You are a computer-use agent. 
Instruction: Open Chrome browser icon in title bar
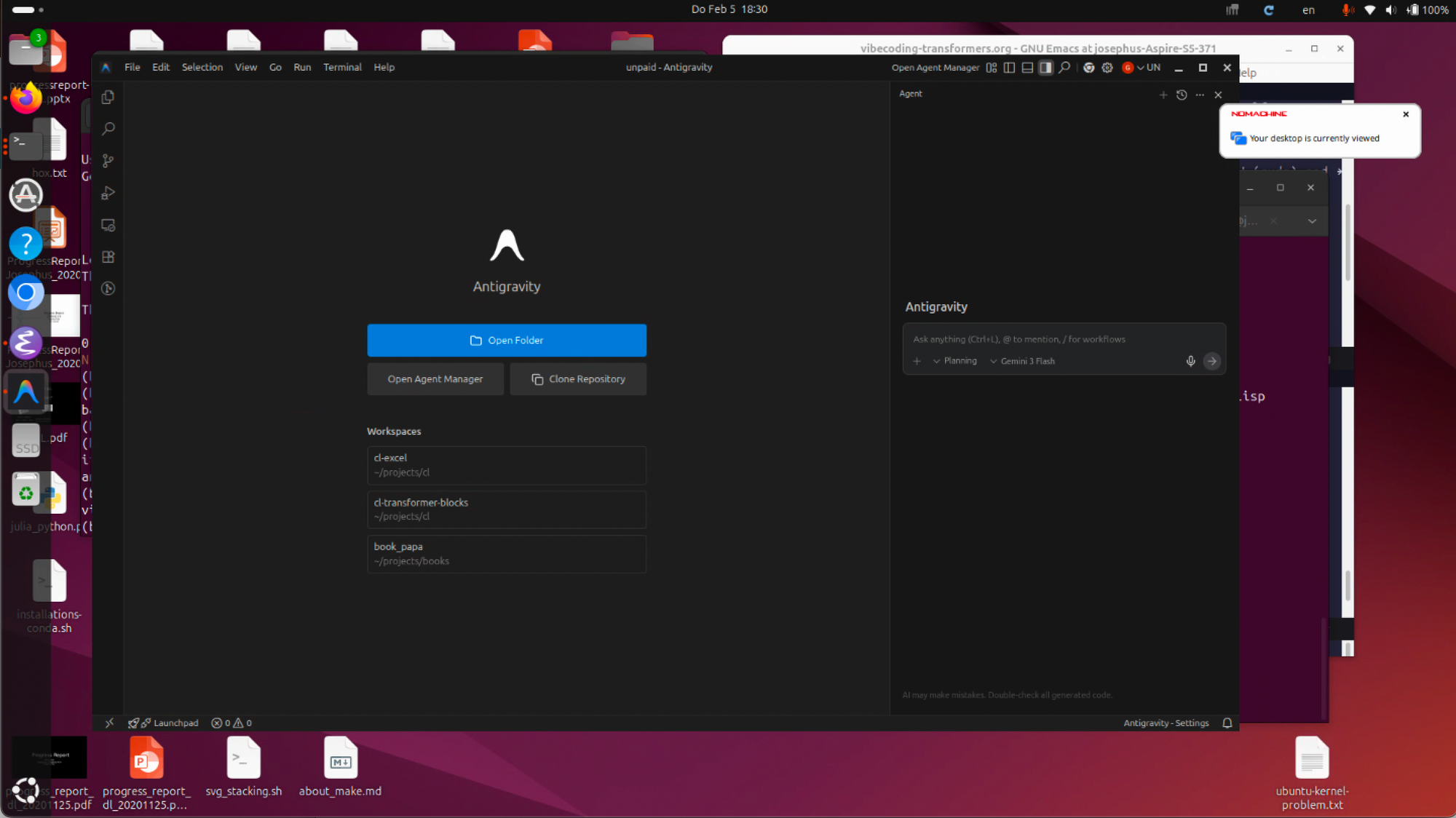click(1088, 67)
